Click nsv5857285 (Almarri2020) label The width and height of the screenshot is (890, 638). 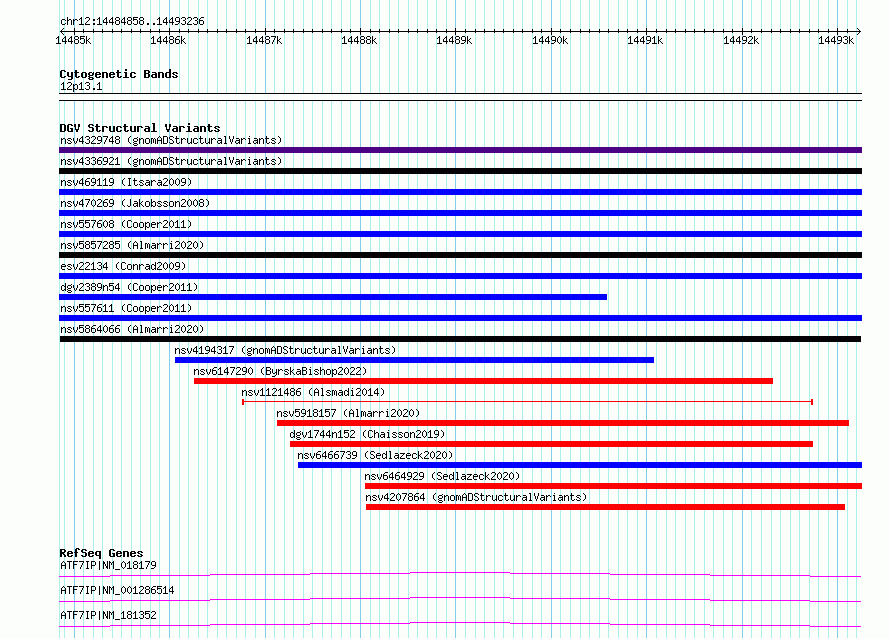[x=132, y=245]
